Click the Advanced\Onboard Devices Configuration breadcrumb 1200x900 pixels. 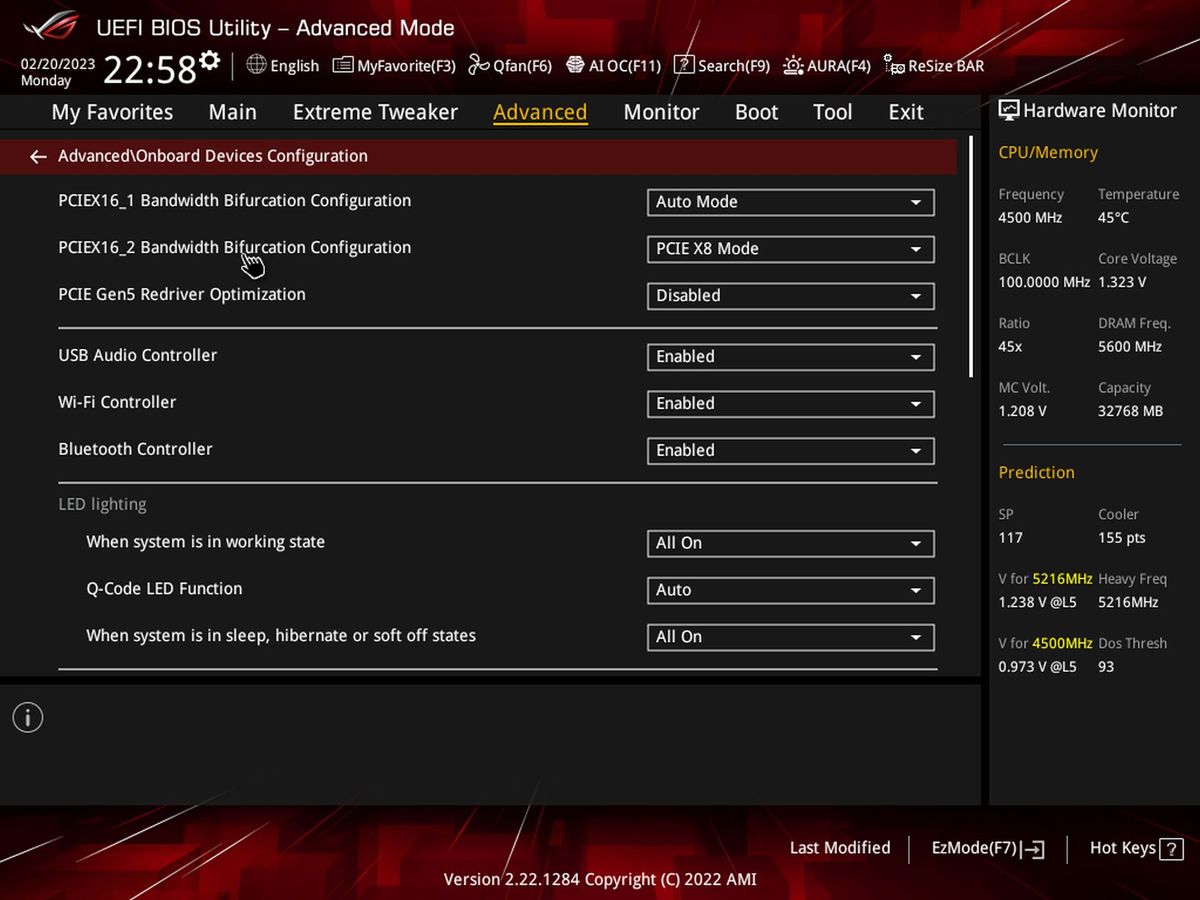(x=213, y=156)
